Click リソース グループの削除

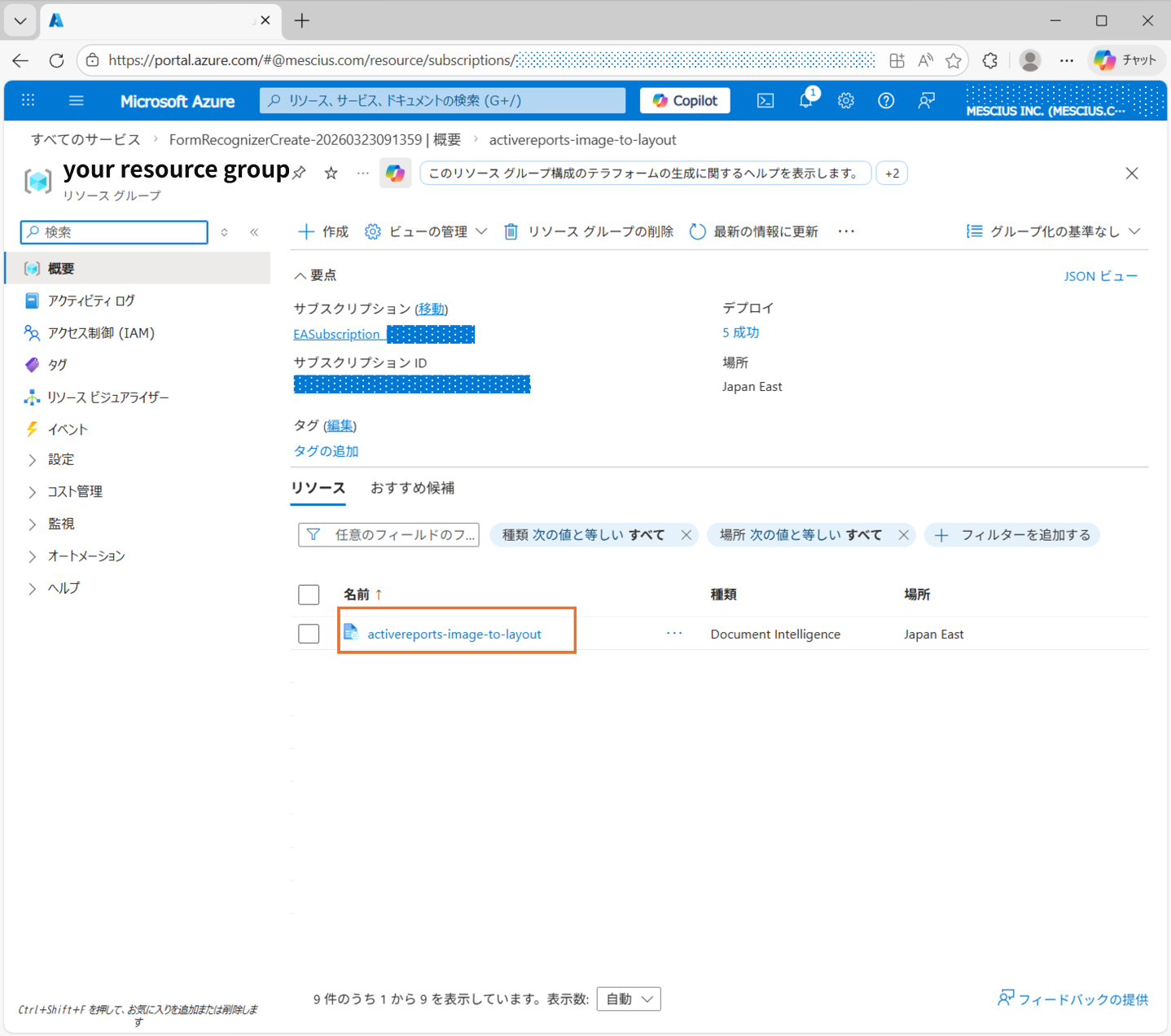(x=589, y=231)
